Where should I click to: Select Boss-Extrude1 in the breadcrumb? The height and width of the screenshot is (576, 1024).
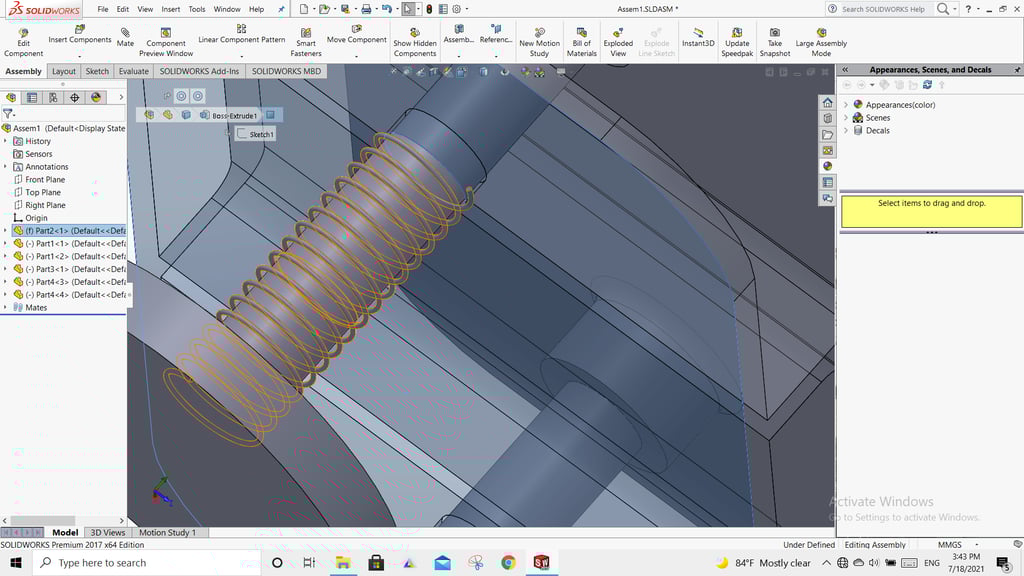coord(234,115)
